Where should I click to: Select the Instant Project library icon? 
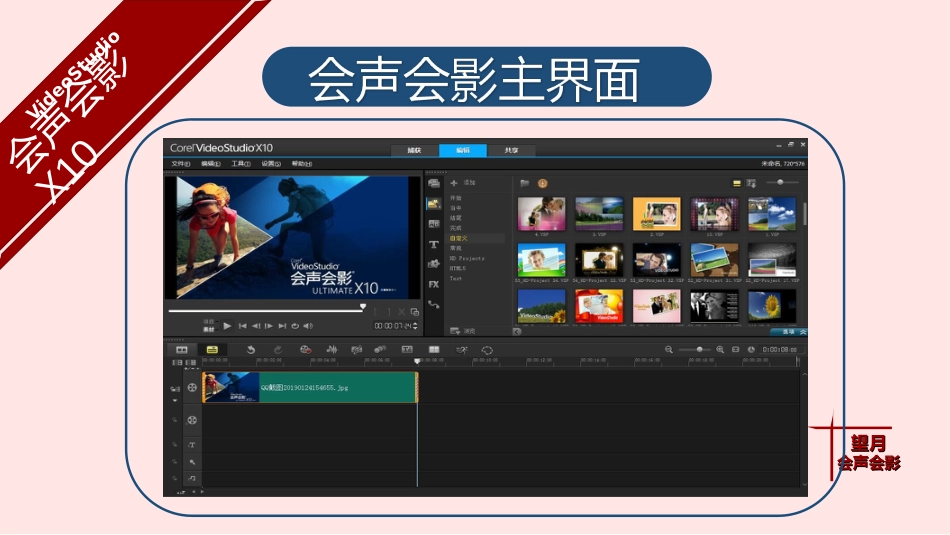click(434, 204)
